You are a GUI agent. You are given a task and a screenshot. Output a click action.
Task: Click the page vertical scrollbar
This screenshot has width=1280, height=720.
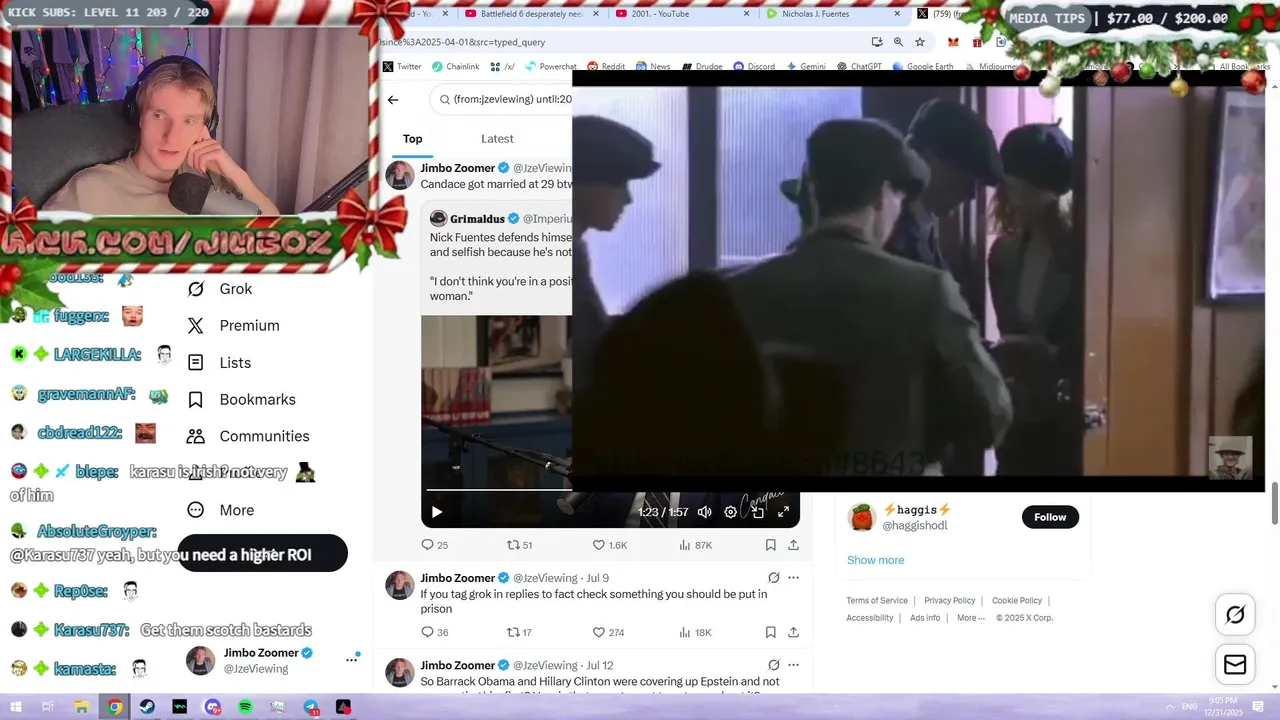(x=1274, y=502)
